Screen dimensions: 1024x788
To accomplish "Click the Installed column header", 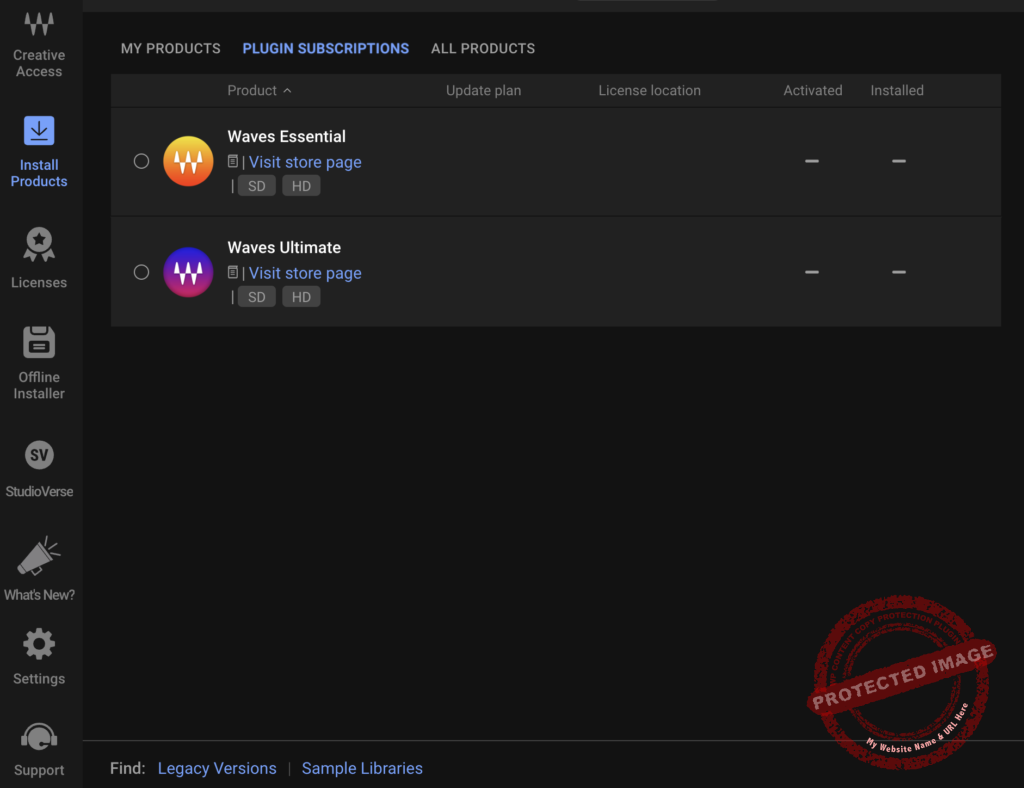I will coord(897,91).
